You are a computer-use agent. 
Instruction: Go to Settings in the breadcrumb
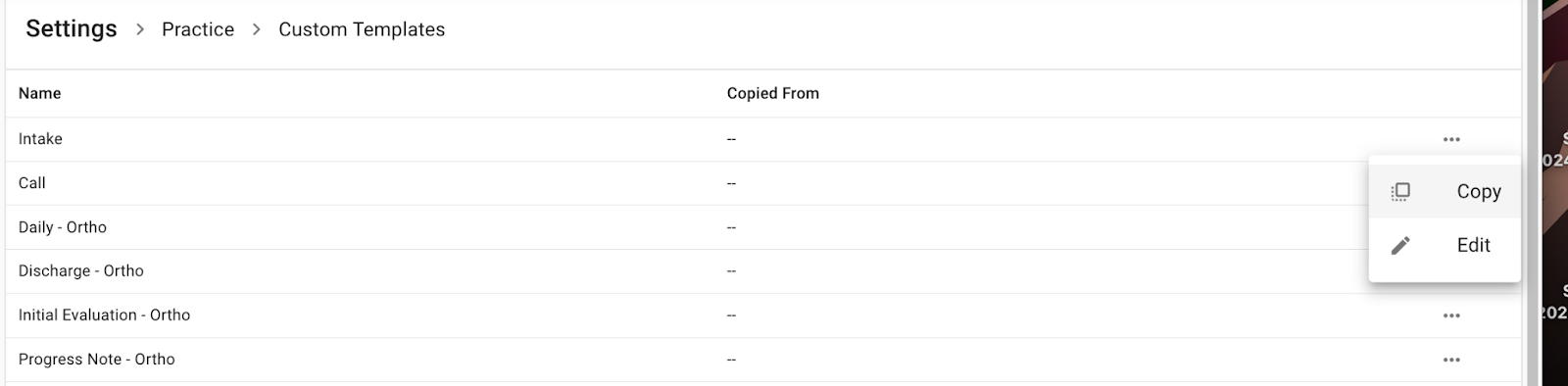pos(72,29)
